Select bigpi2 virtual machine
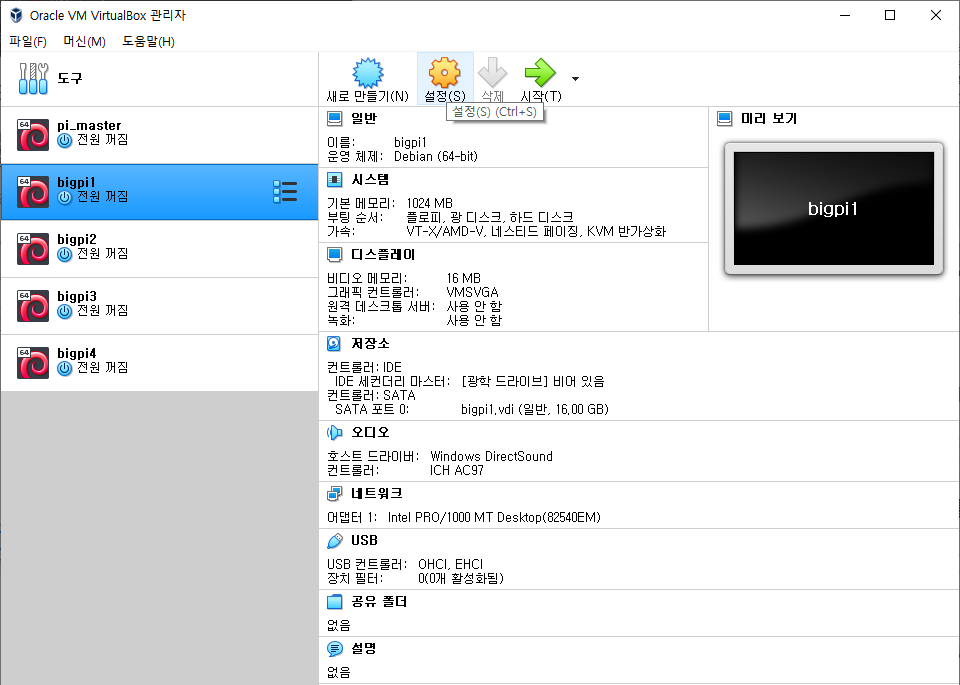This screenshot has height=685, width=960. pos(159,249)
